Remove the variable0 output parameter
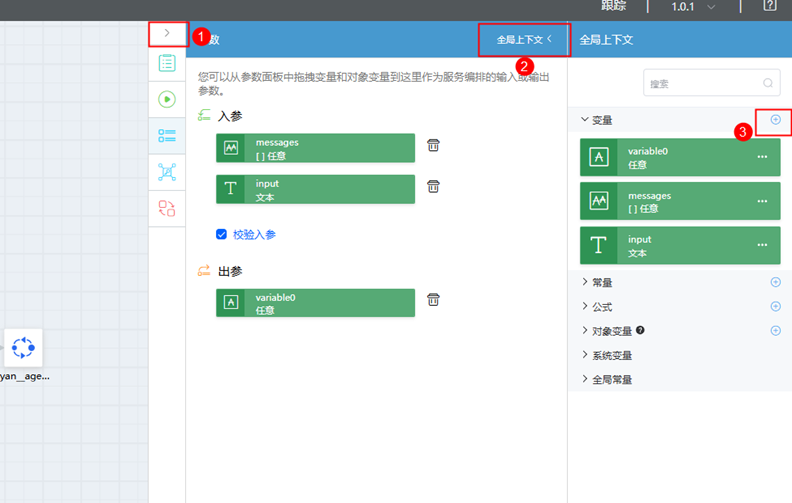This screenshot has height=503, width=792. pyautogui.click(x=433, y=300)
